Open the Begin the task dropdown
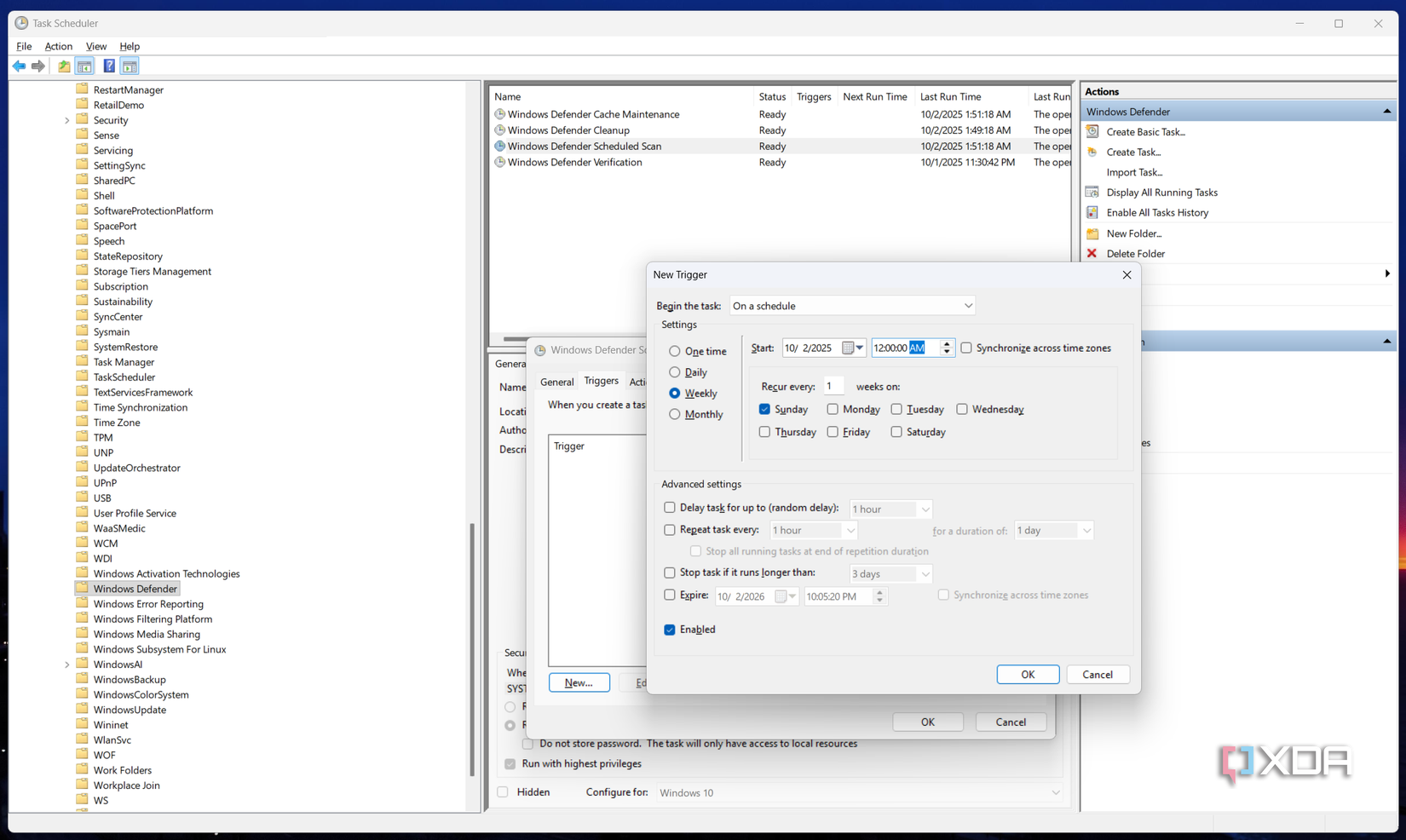The width and height of the screenshot is (1406, 840). (x=966, y=305)
